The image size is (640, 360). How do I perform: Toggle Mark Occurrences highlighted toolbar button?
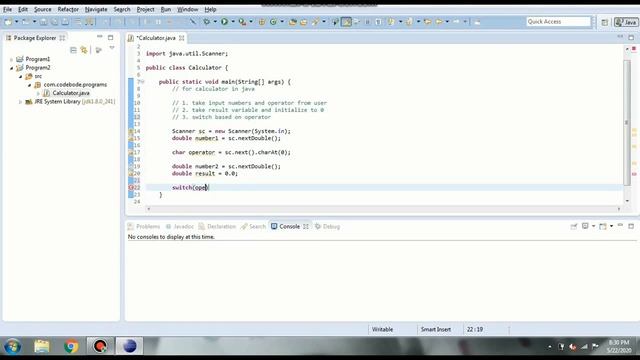click(346, 22)
